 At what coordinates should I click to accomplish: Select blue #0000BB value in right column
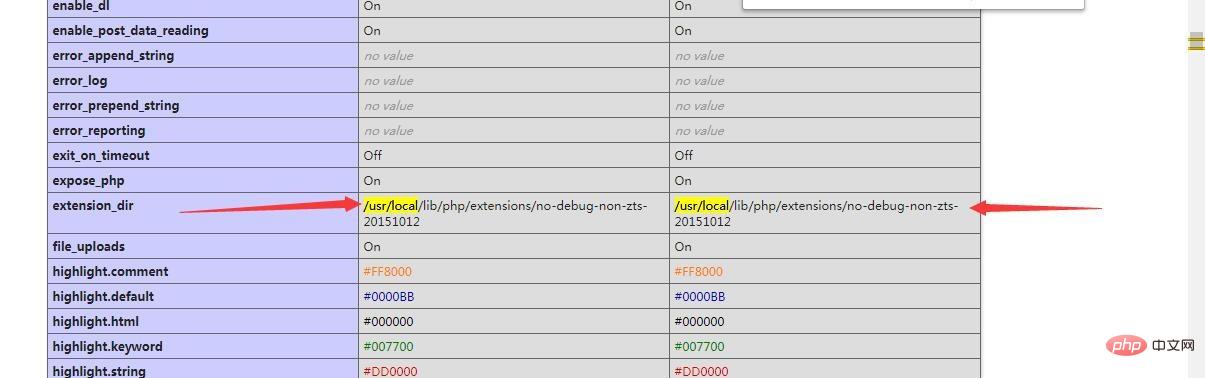pos(700,297)
